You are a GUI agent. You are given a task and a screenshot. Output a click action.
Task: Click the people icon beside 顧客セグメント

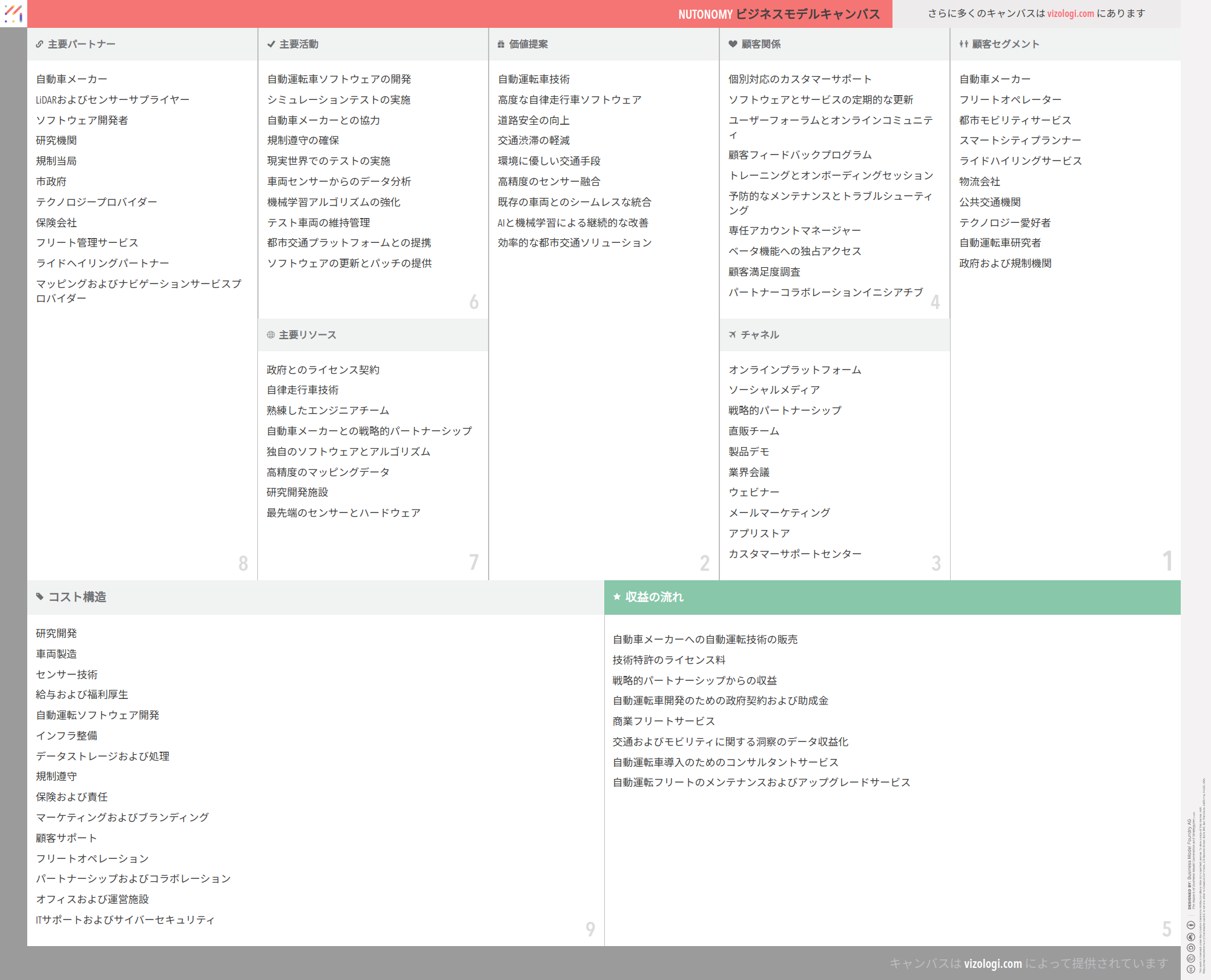(x=963, y=44)
